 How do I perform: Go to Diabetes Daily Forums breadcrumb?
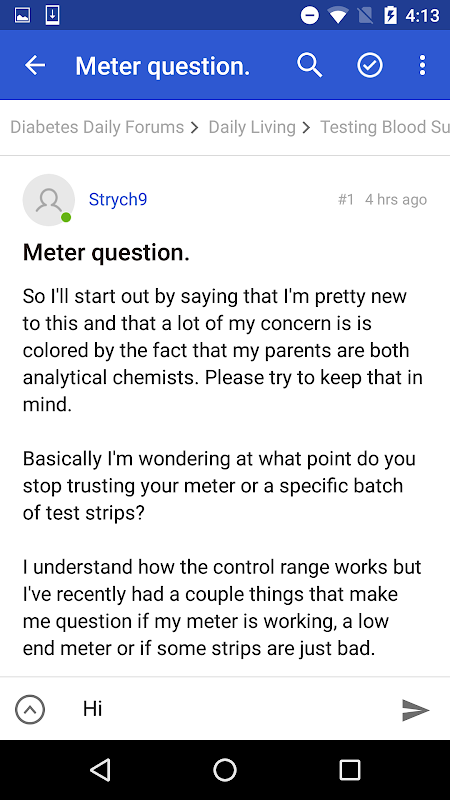pos(97,127)
